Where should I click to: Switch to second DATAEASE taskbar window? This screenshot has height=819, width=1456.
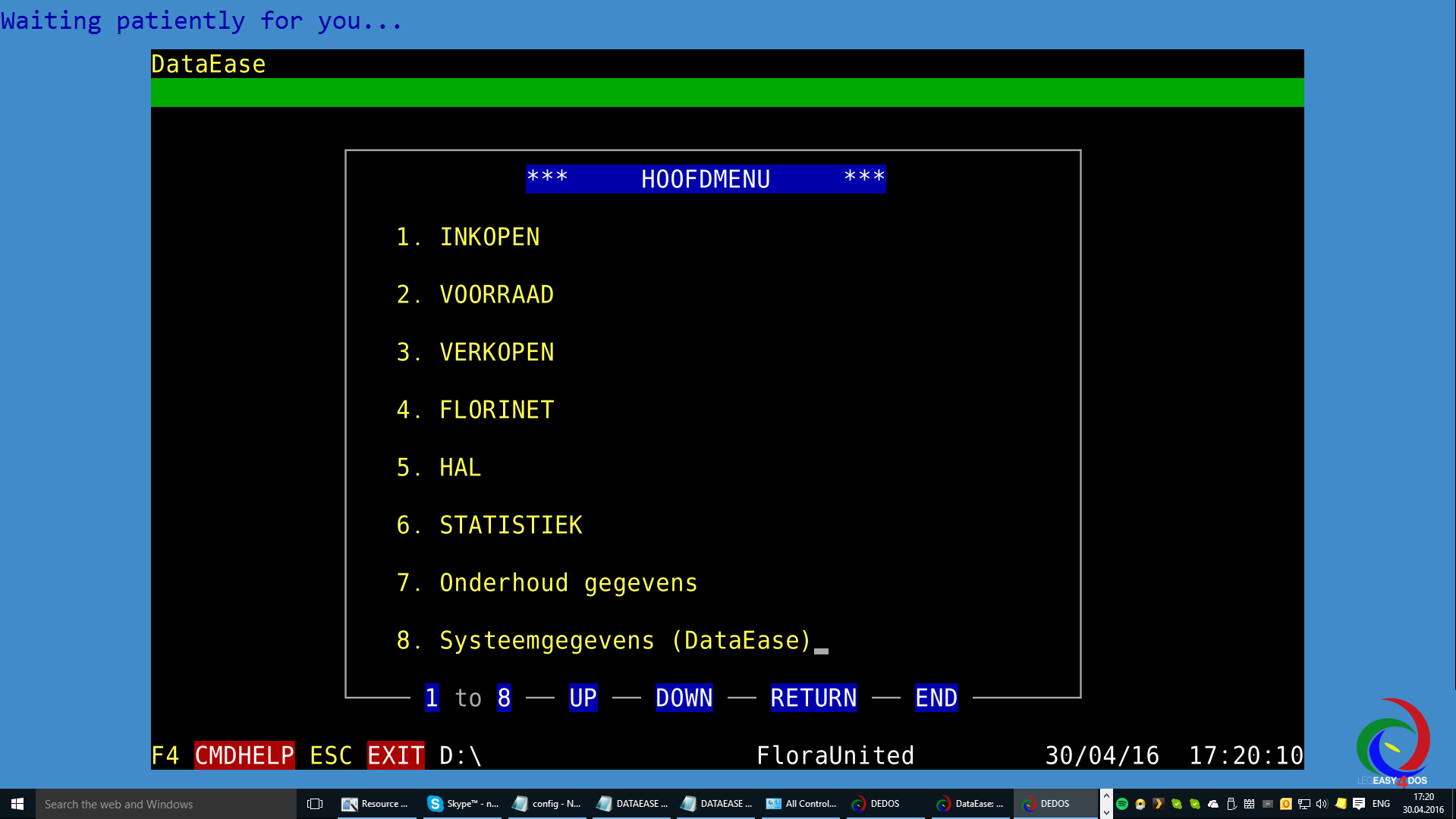pyautogui.click(x=716, y=804)
